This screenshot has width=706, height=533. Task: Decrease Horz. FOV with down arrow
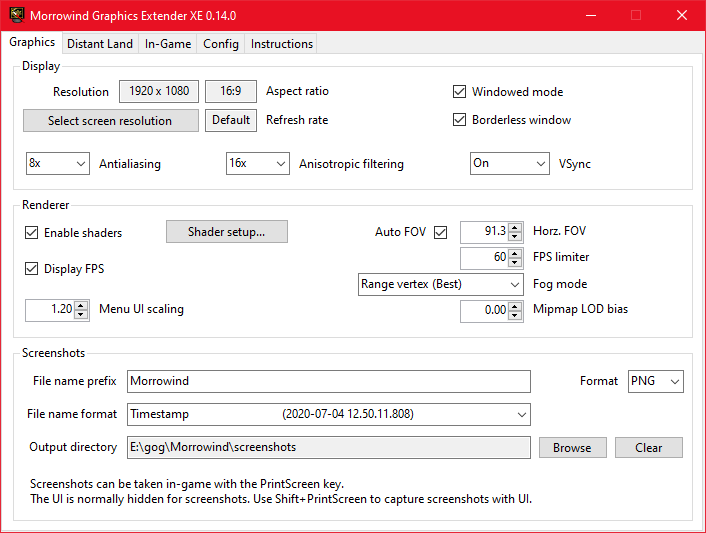[515, 236]
